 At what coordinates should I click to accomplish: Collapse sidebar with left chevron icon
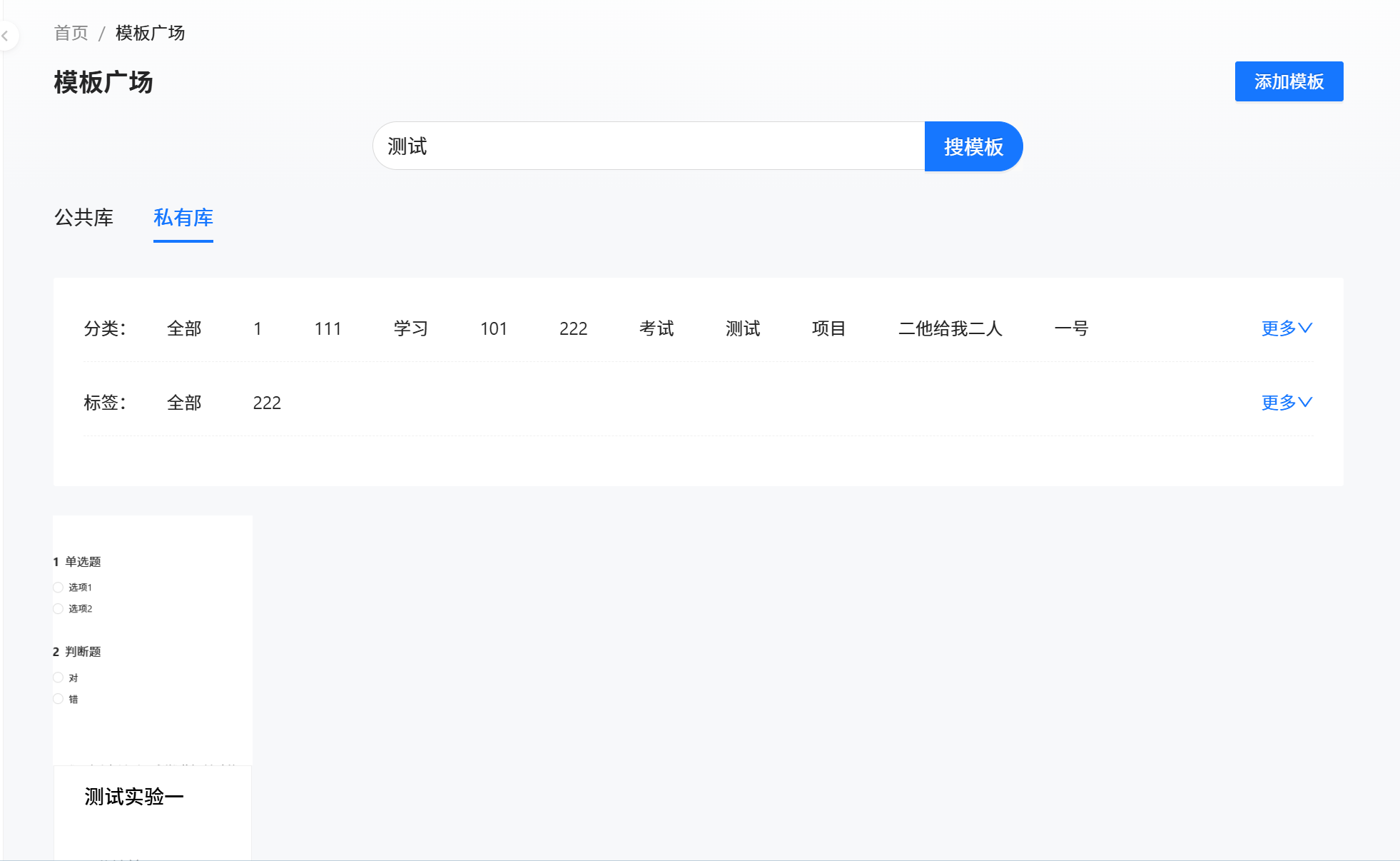6,36
